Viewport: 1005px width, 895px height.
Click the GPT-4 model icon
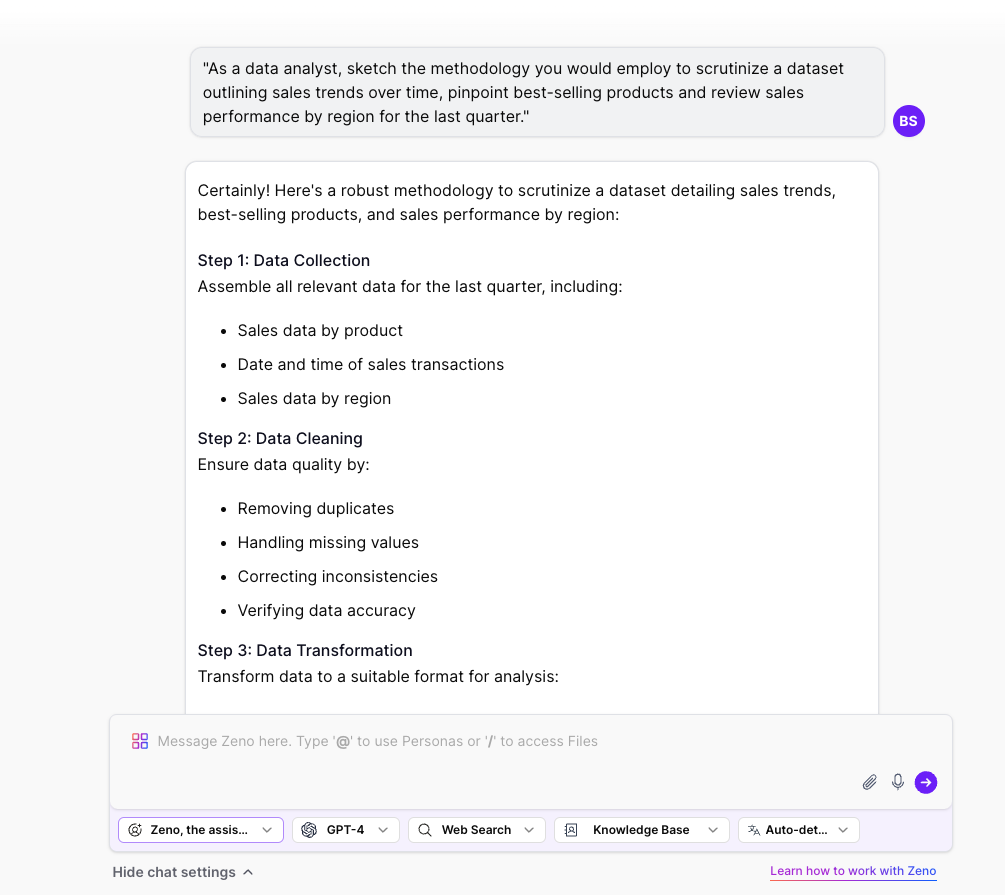point(309,829)
